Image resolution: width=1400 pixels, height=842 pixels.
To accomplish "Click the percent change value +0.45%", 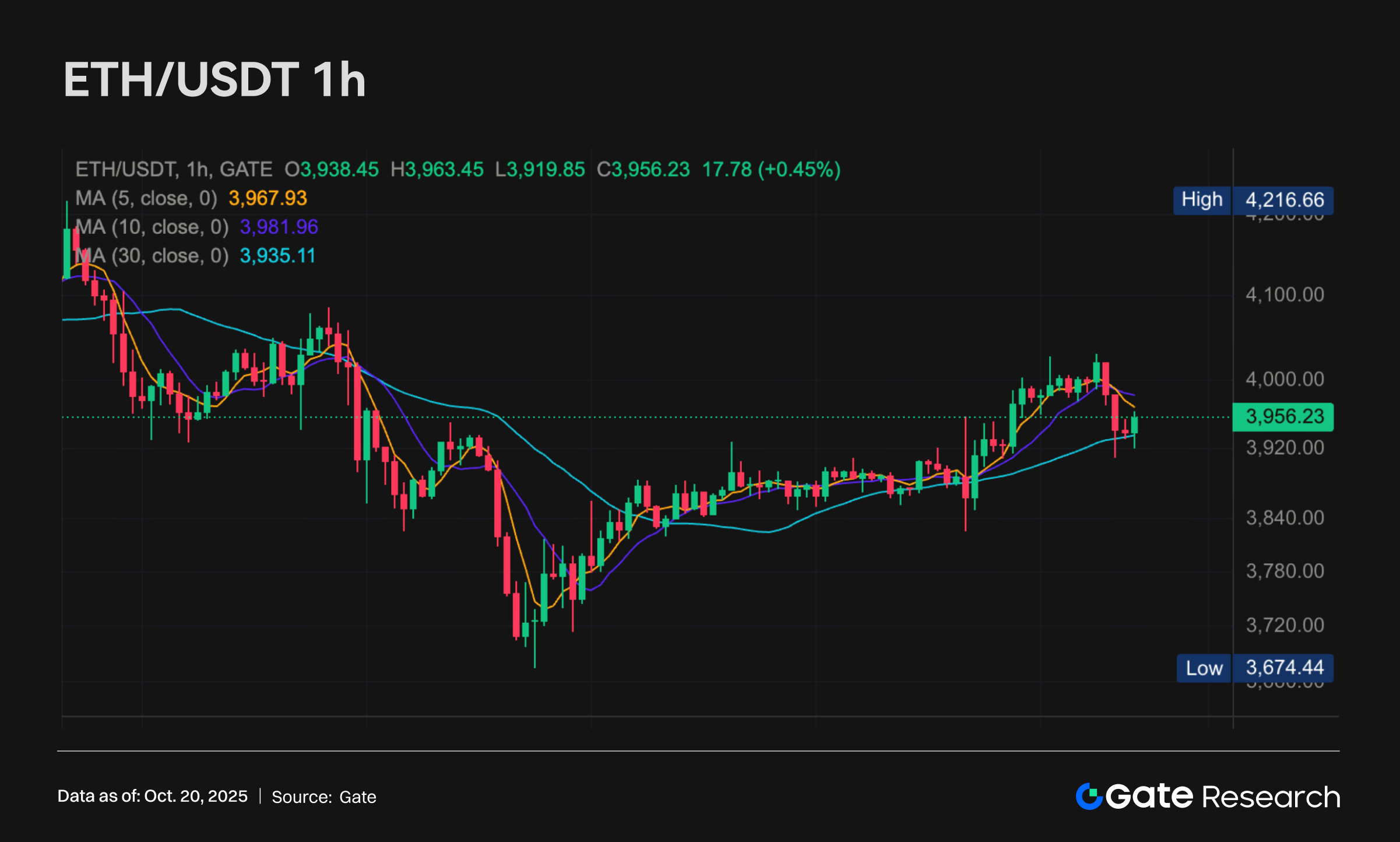I will [799, 170].
